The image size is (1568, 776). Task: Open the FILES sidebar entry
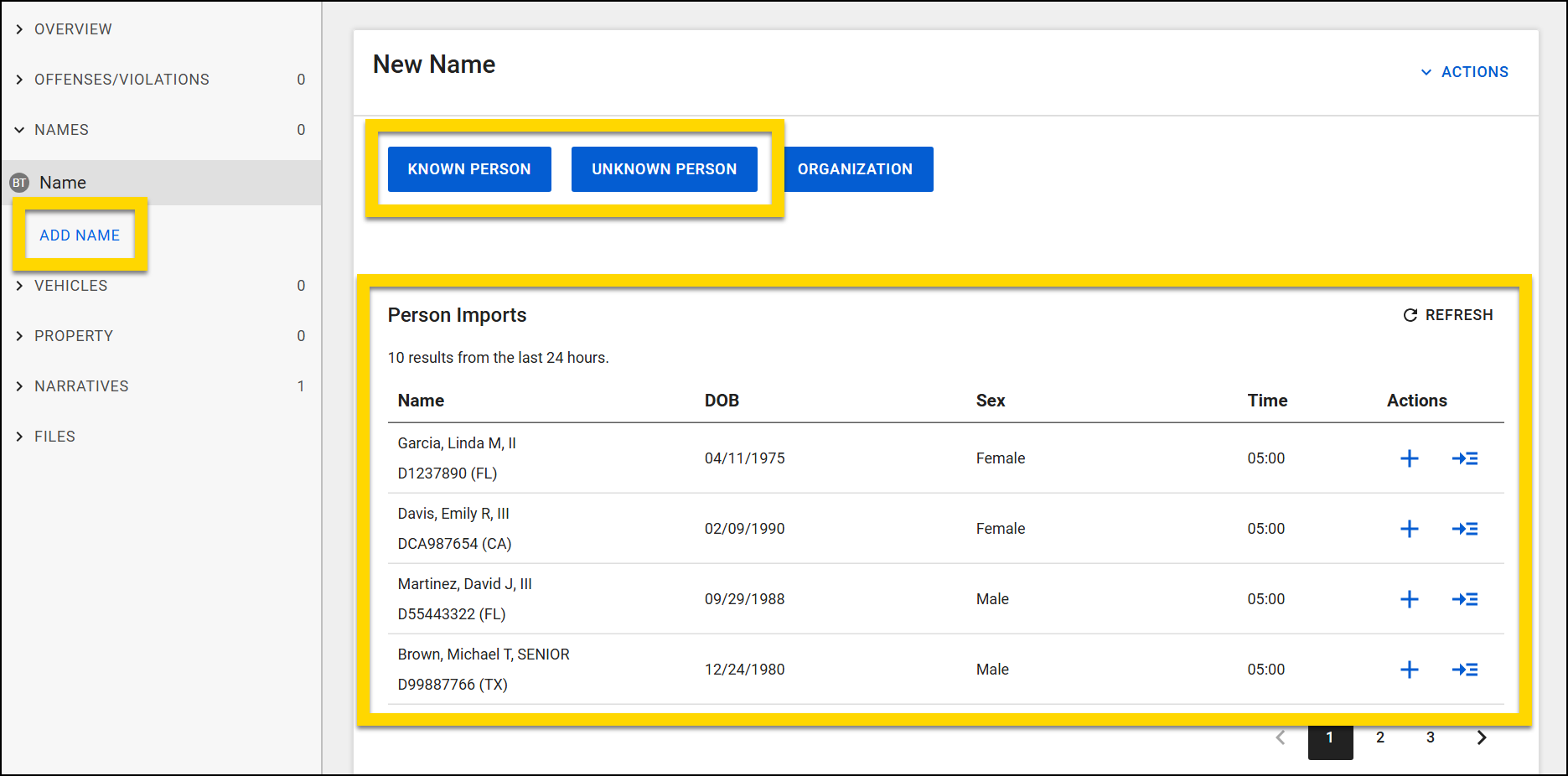[54, 436]
